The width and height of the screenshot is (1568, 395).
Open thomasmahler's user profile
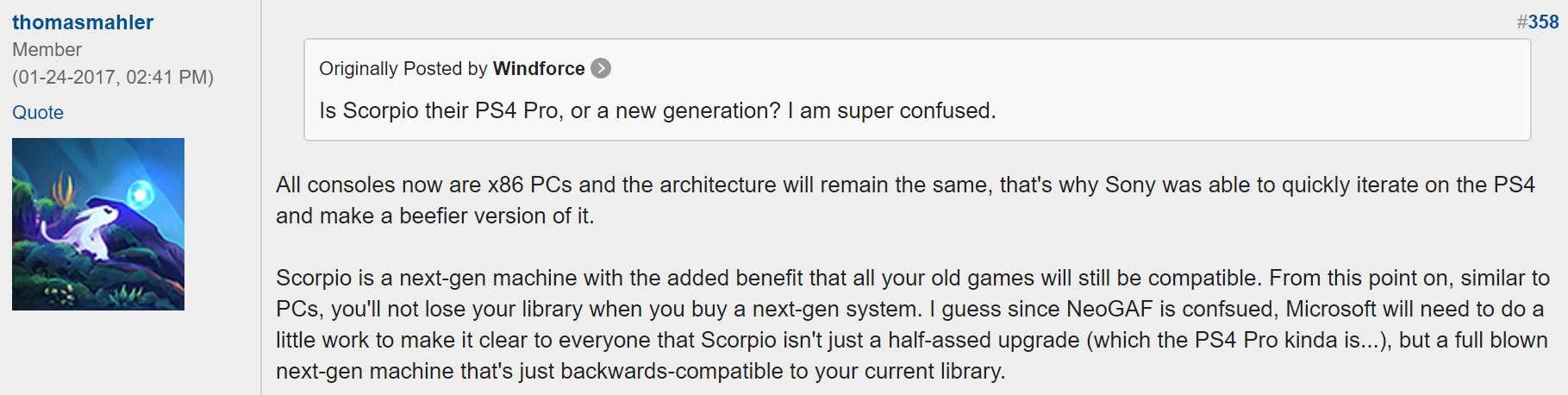(x=83, y=22)
